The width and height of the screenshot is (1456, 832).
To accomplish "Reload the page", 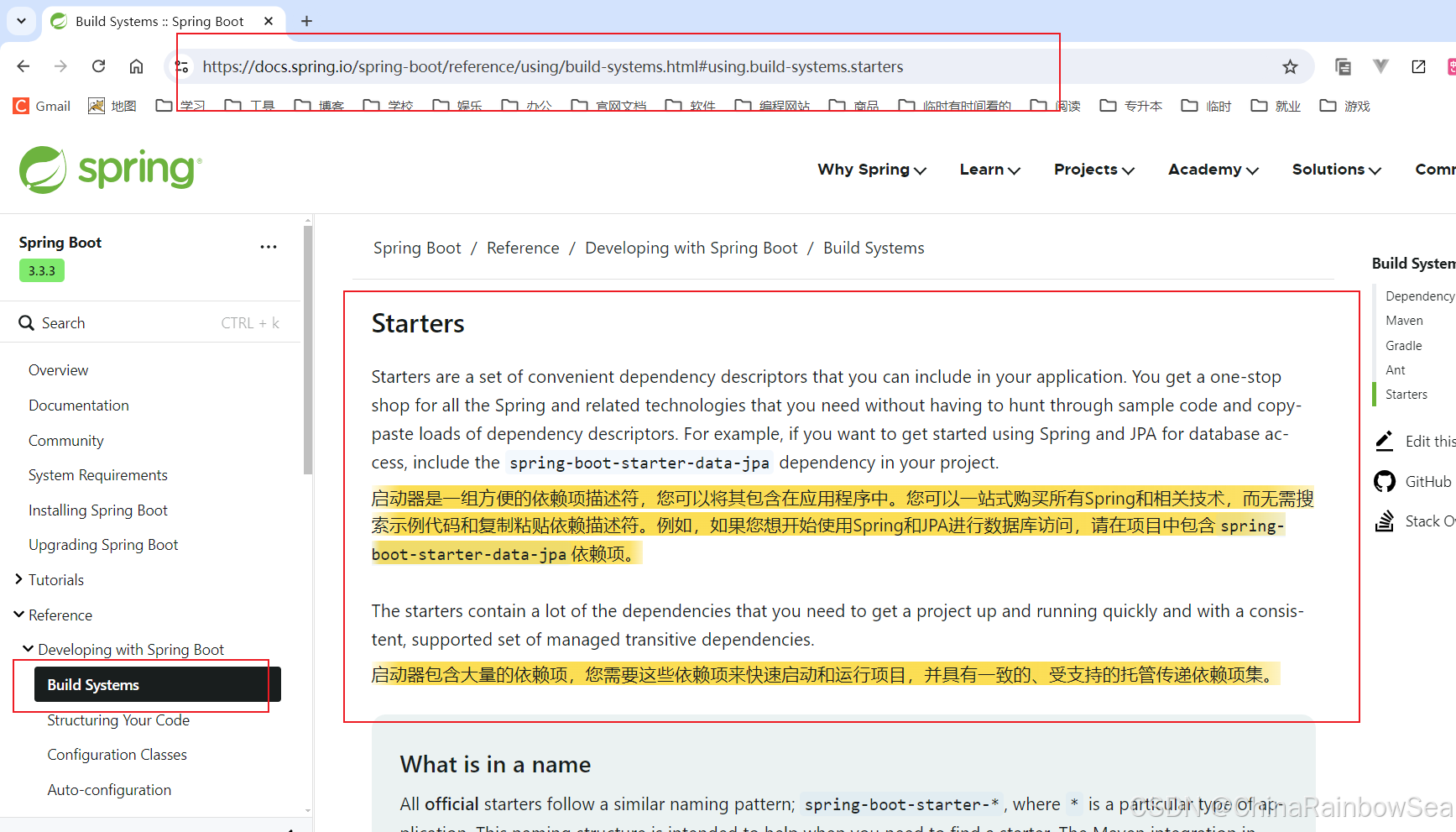I will coord(98,66).
